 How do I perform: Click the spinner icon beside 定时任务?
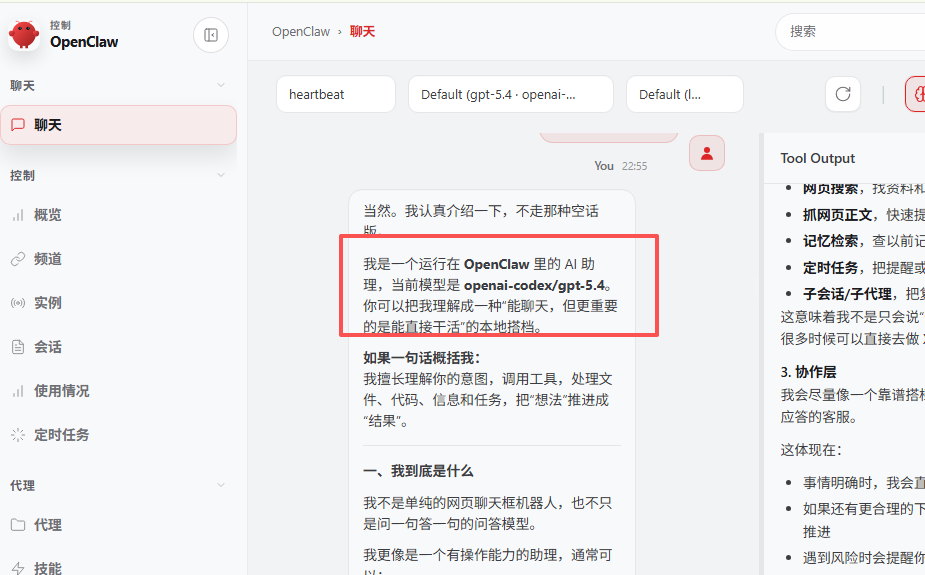[18, 435]
